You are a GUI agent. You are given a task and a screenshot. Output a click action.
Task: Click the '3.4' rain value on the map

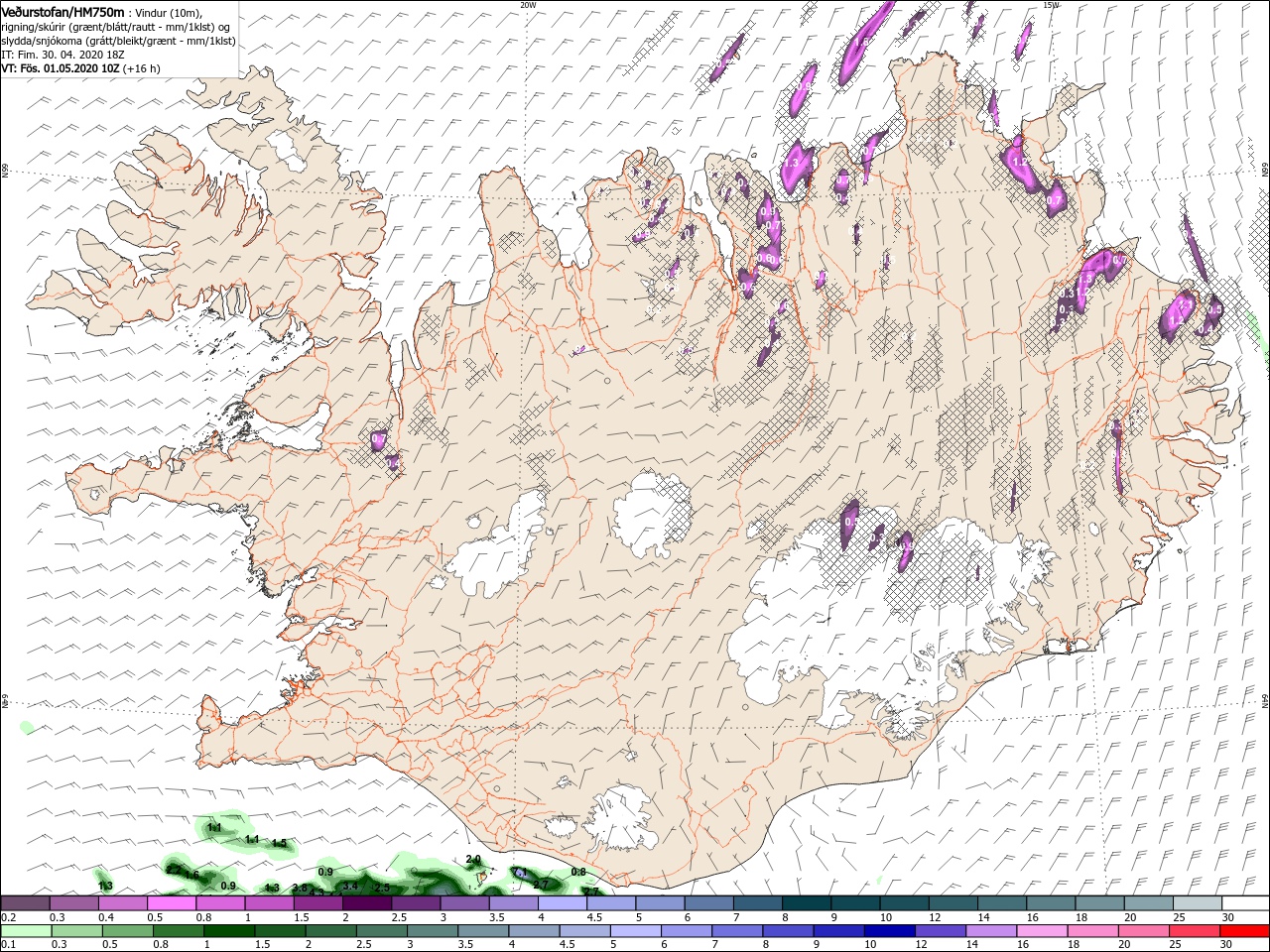[350, 886]
